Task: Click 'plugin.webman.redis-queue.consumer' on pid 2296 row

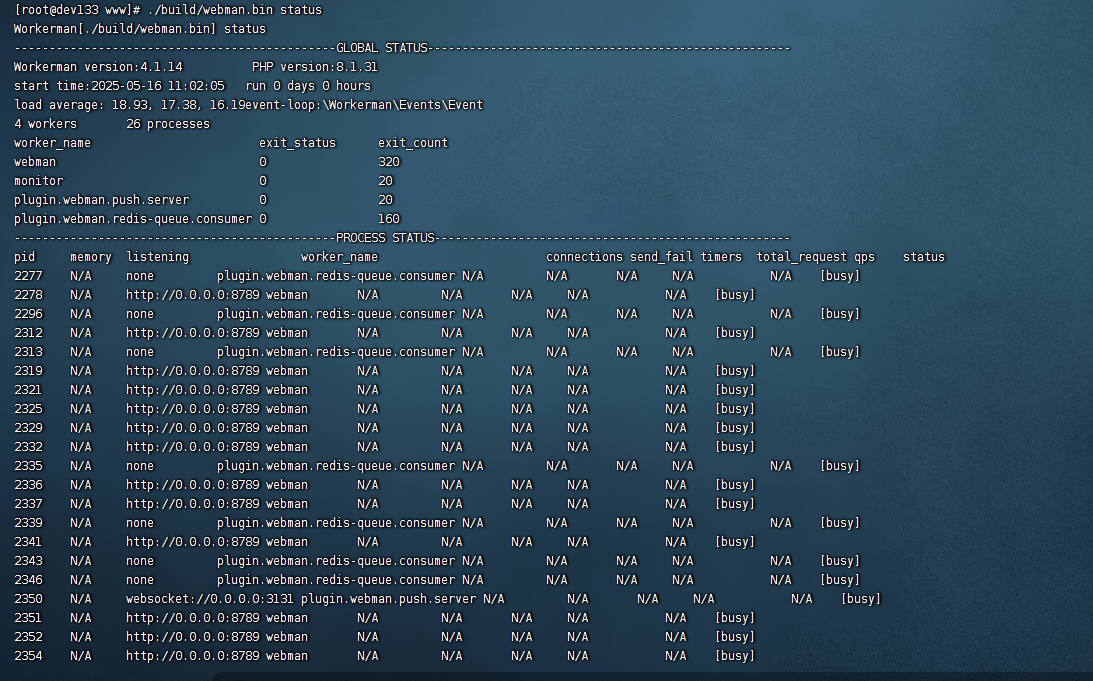Action: coord(336,314)
